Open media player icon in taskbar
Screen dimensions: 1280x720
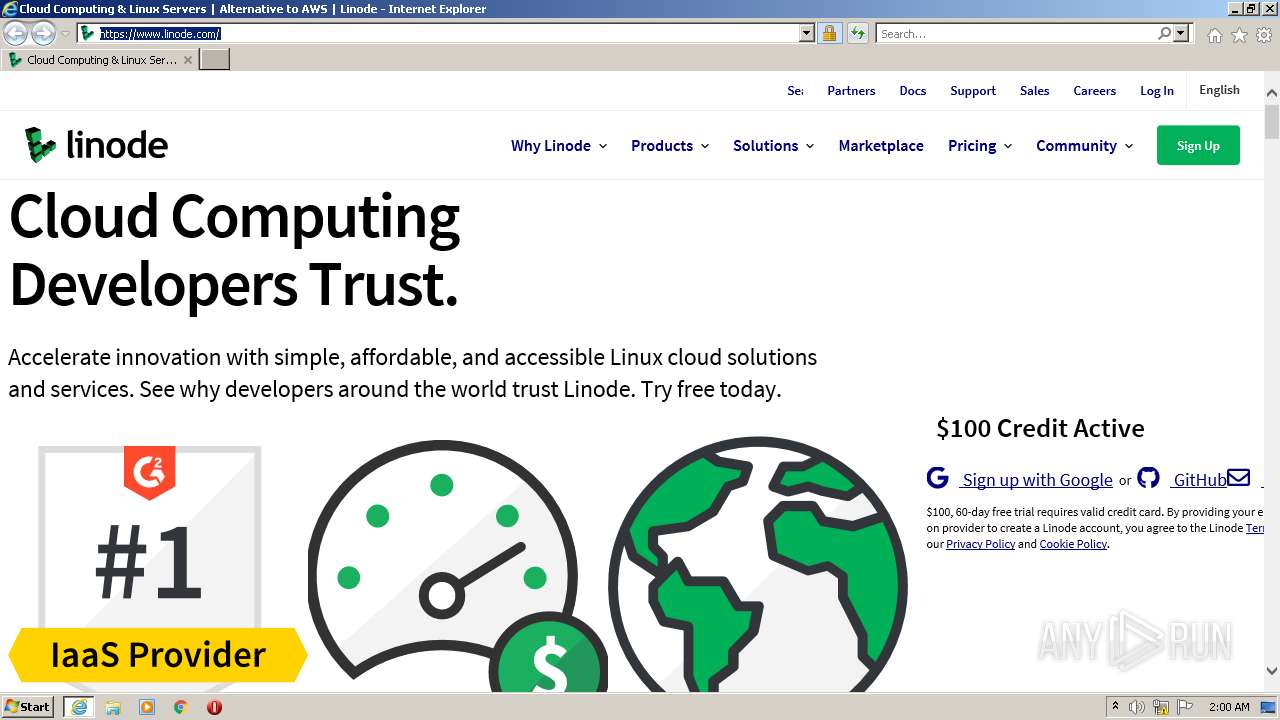(x=147, y=707)
